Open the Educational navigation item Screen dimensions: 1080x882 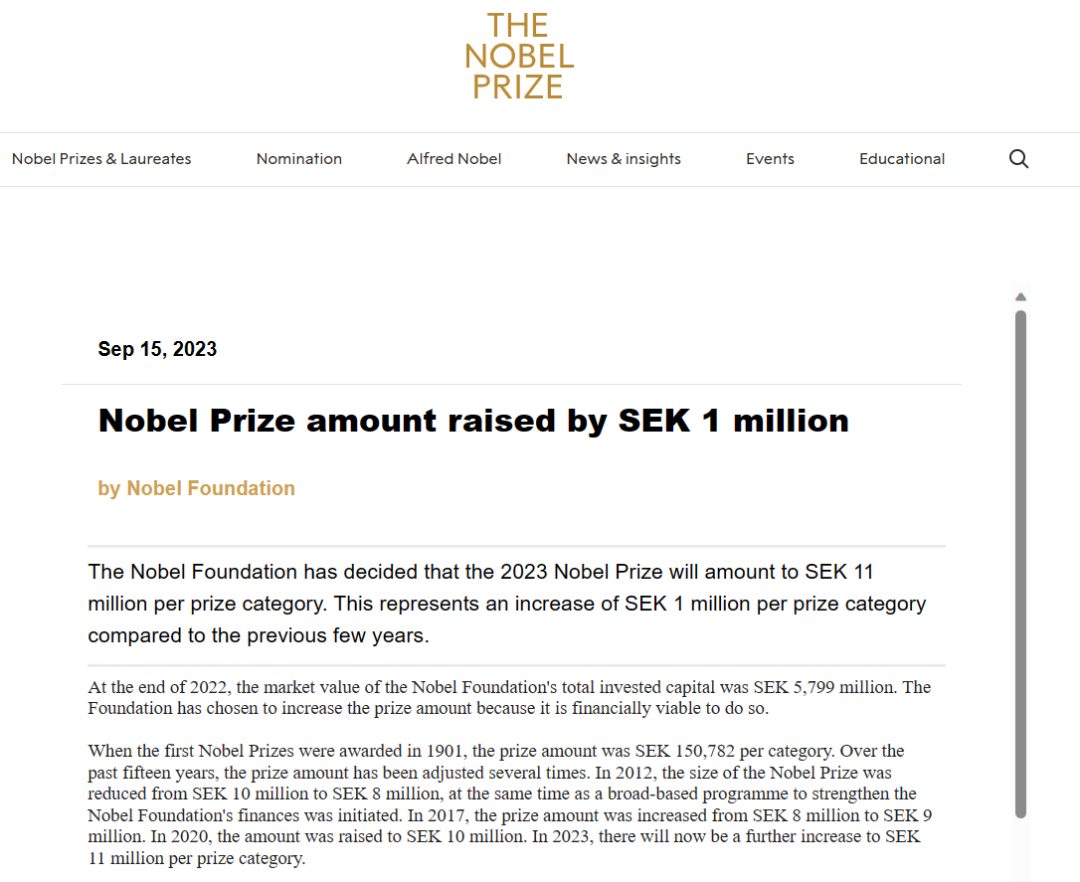click(902, 159)
